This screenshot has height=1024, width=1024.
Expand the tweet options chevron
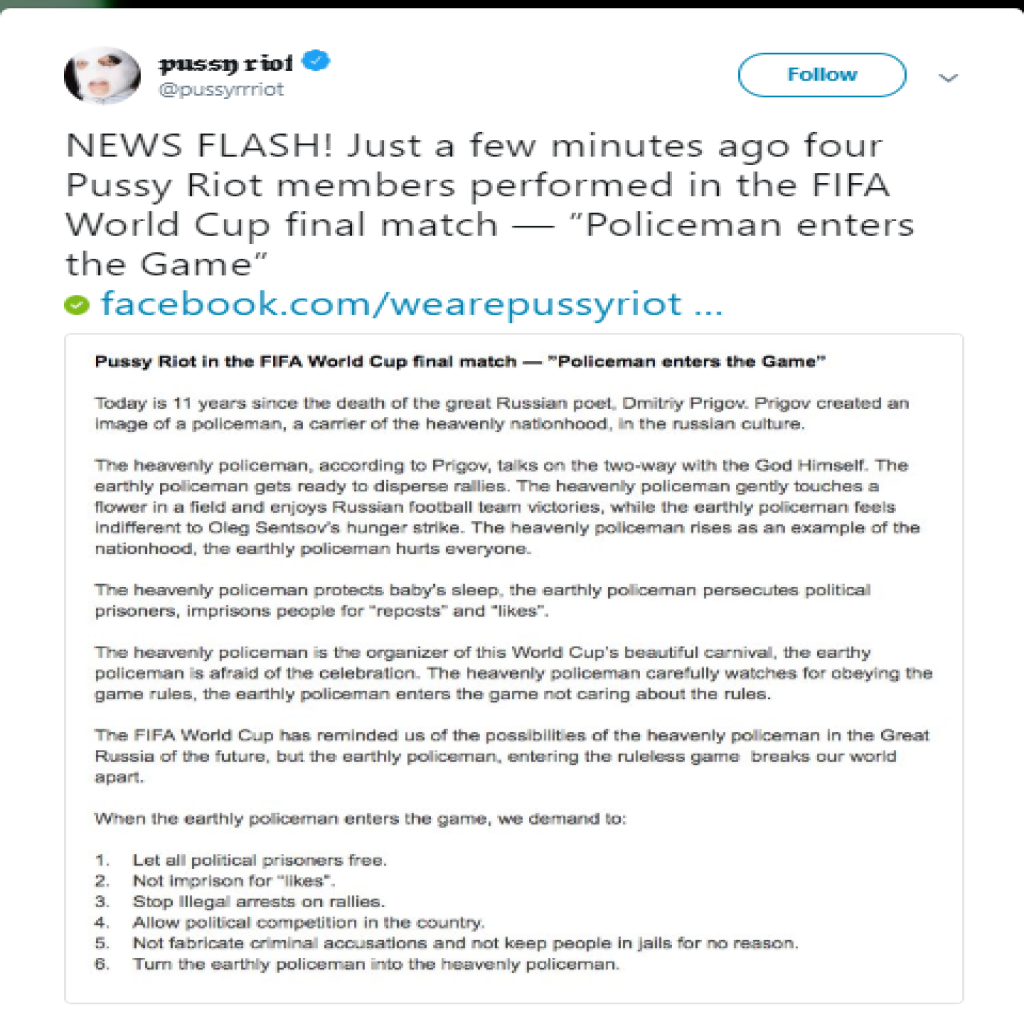[x=949, y=78]
